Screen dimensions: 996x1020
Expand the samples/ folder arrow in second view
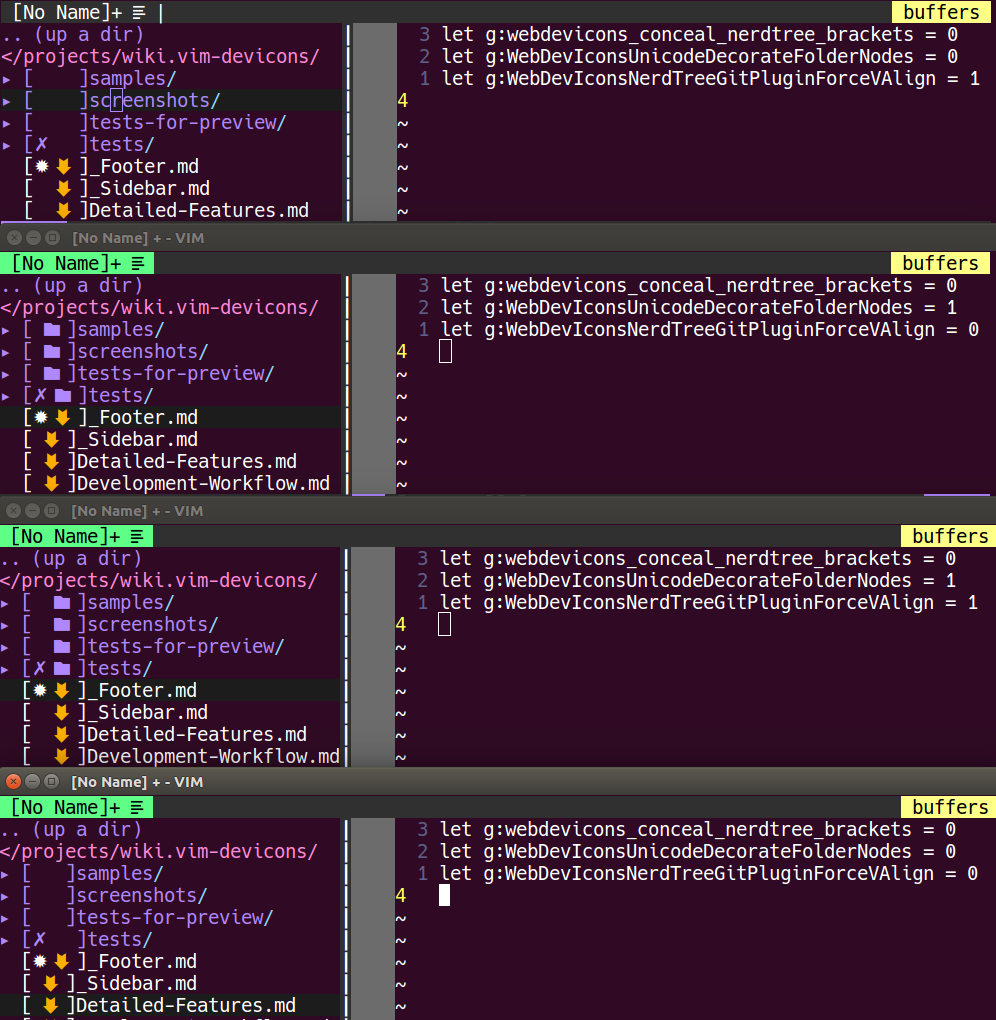click(x=5, y=330)
